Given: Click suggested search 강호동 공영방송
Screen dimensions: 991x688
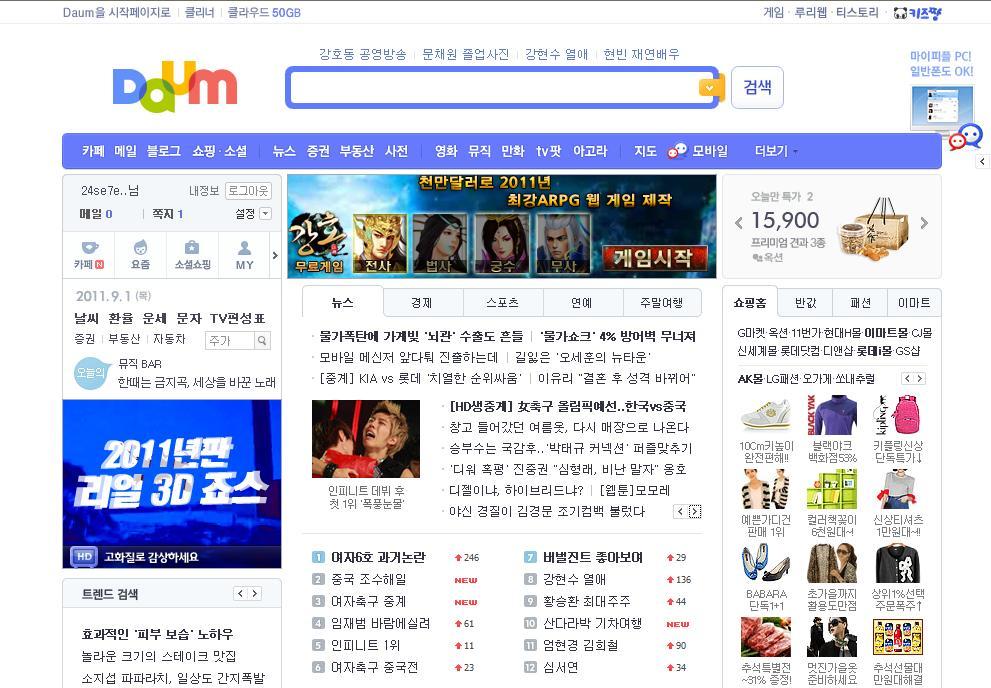Looking at the screenshot, I should (363, 54).
